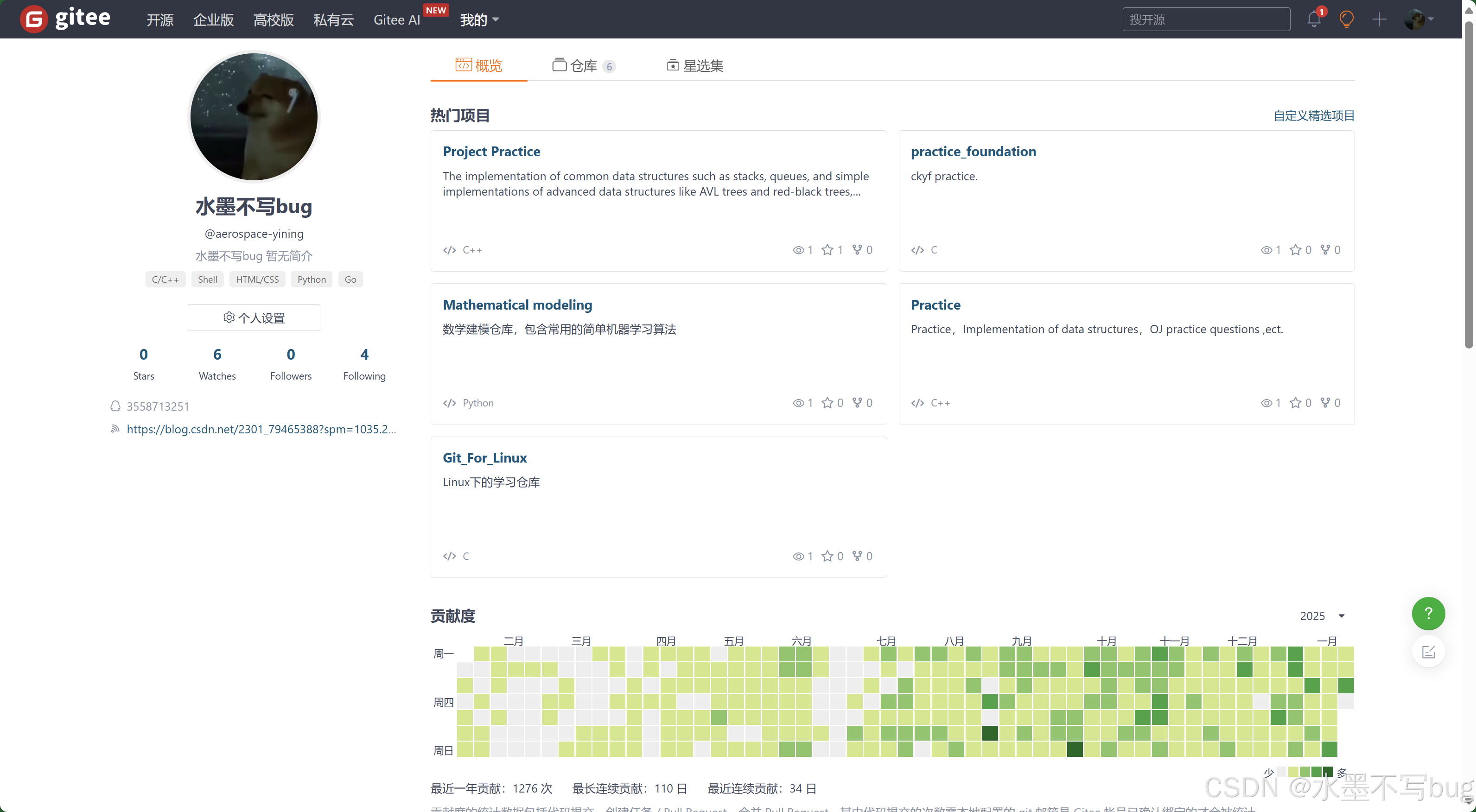Click watch eye icon on Git_For_Linux card
The image size is (1476, 812).
coord(798,557)
